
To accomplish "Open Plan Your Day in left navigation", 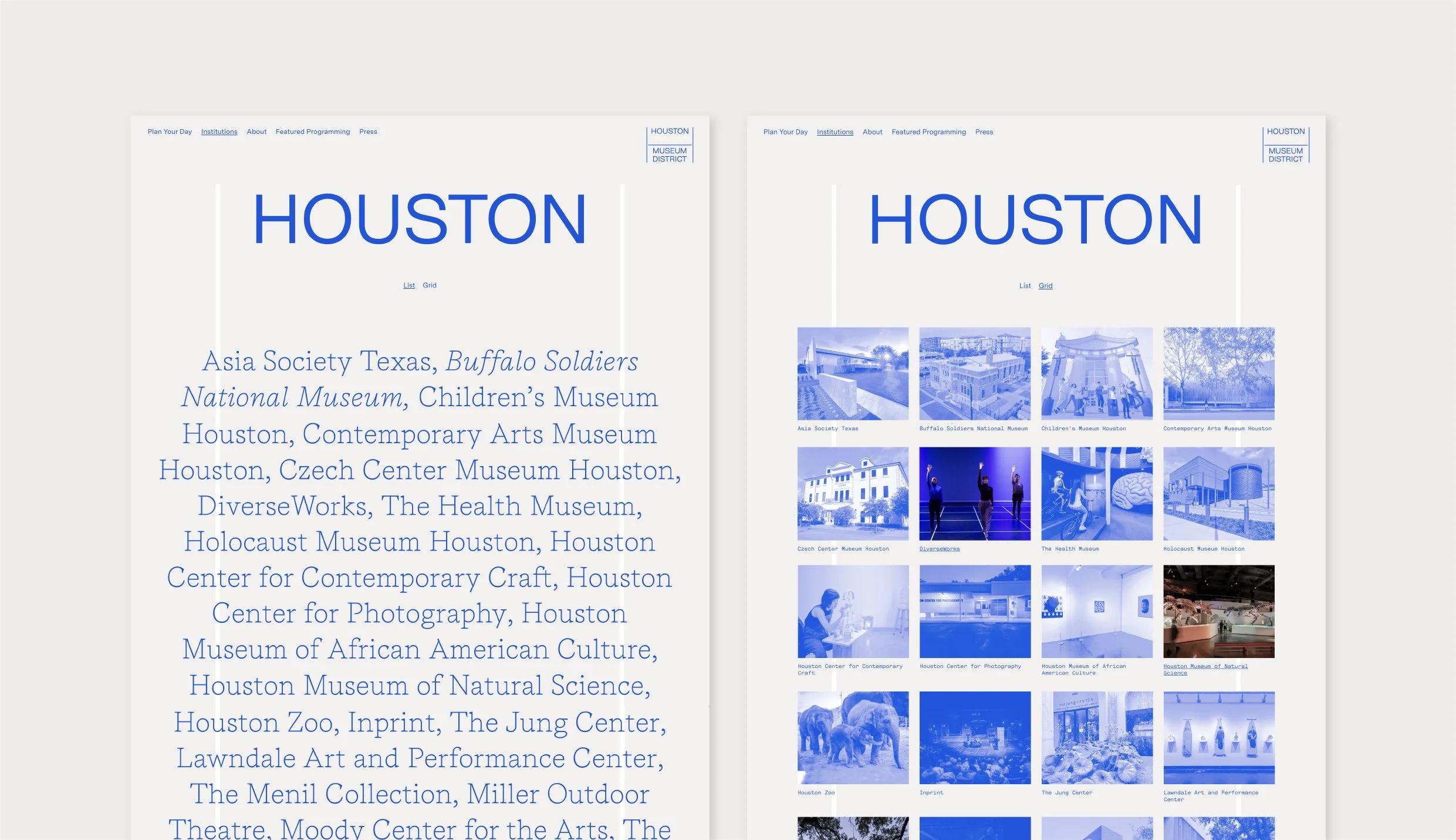I will [170, 131].
